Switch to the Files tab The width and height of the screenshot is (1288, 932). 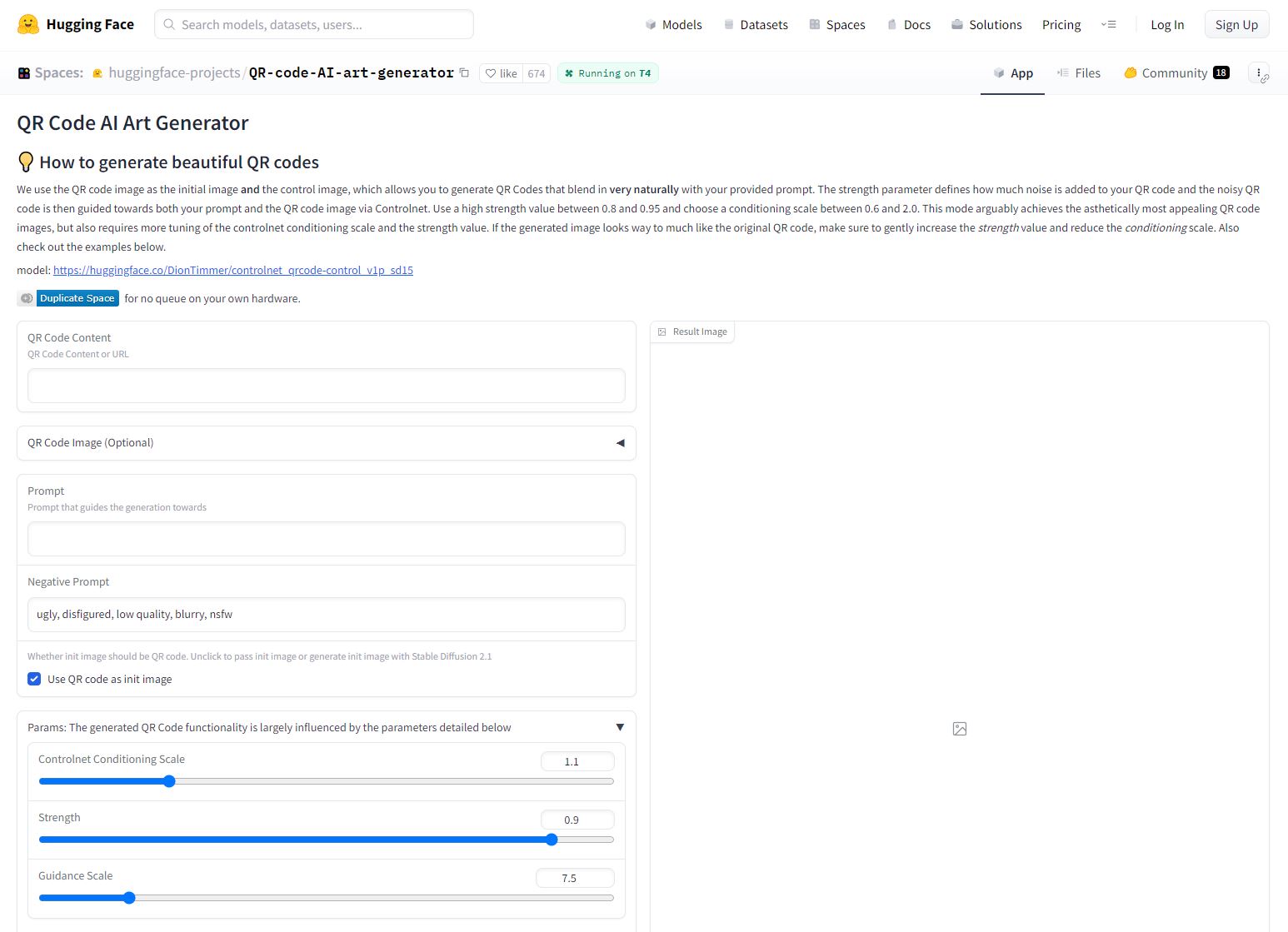(x=1079, y=73)
